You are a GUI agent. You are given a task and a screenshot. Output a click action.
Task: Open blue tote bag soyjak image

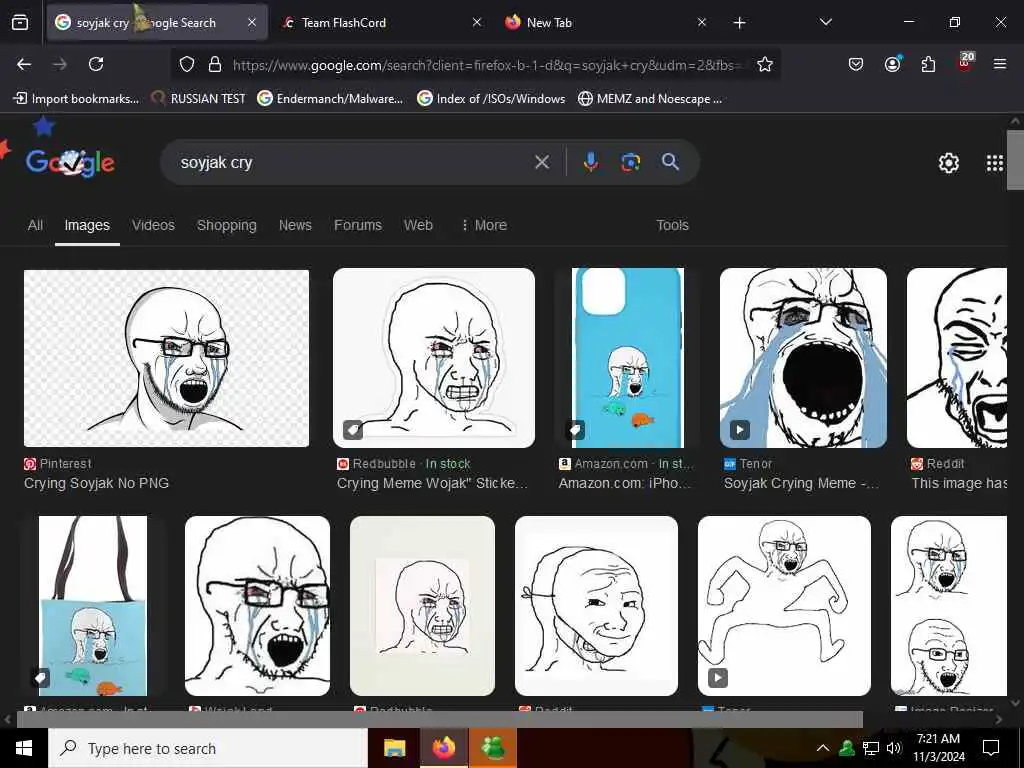point(93,606)
